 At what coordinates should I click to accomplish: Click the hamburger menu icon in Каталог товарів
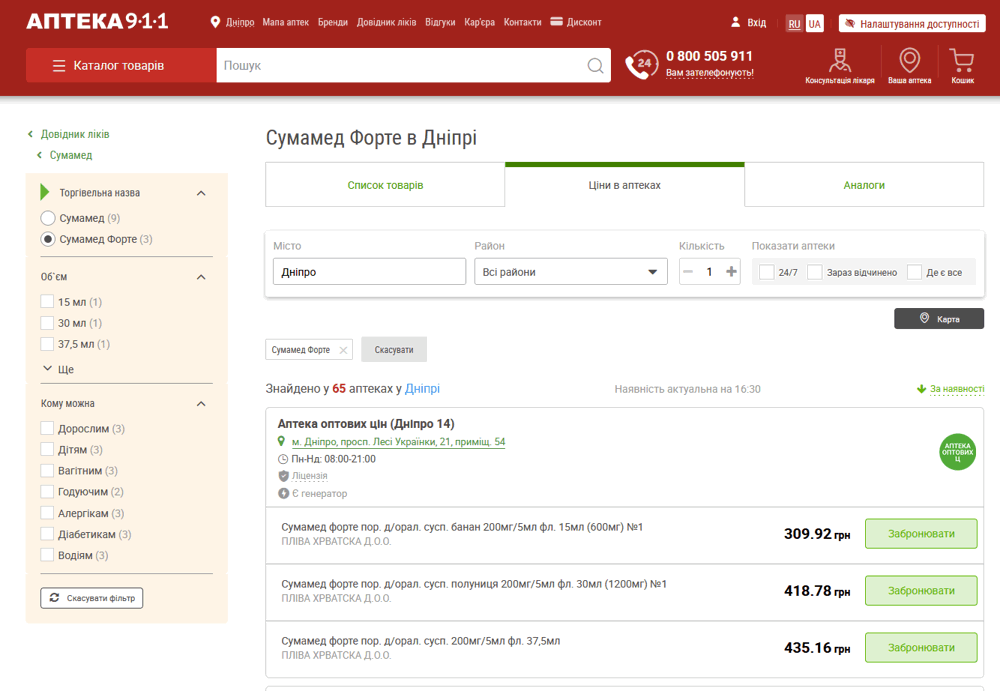pos(59,66)
